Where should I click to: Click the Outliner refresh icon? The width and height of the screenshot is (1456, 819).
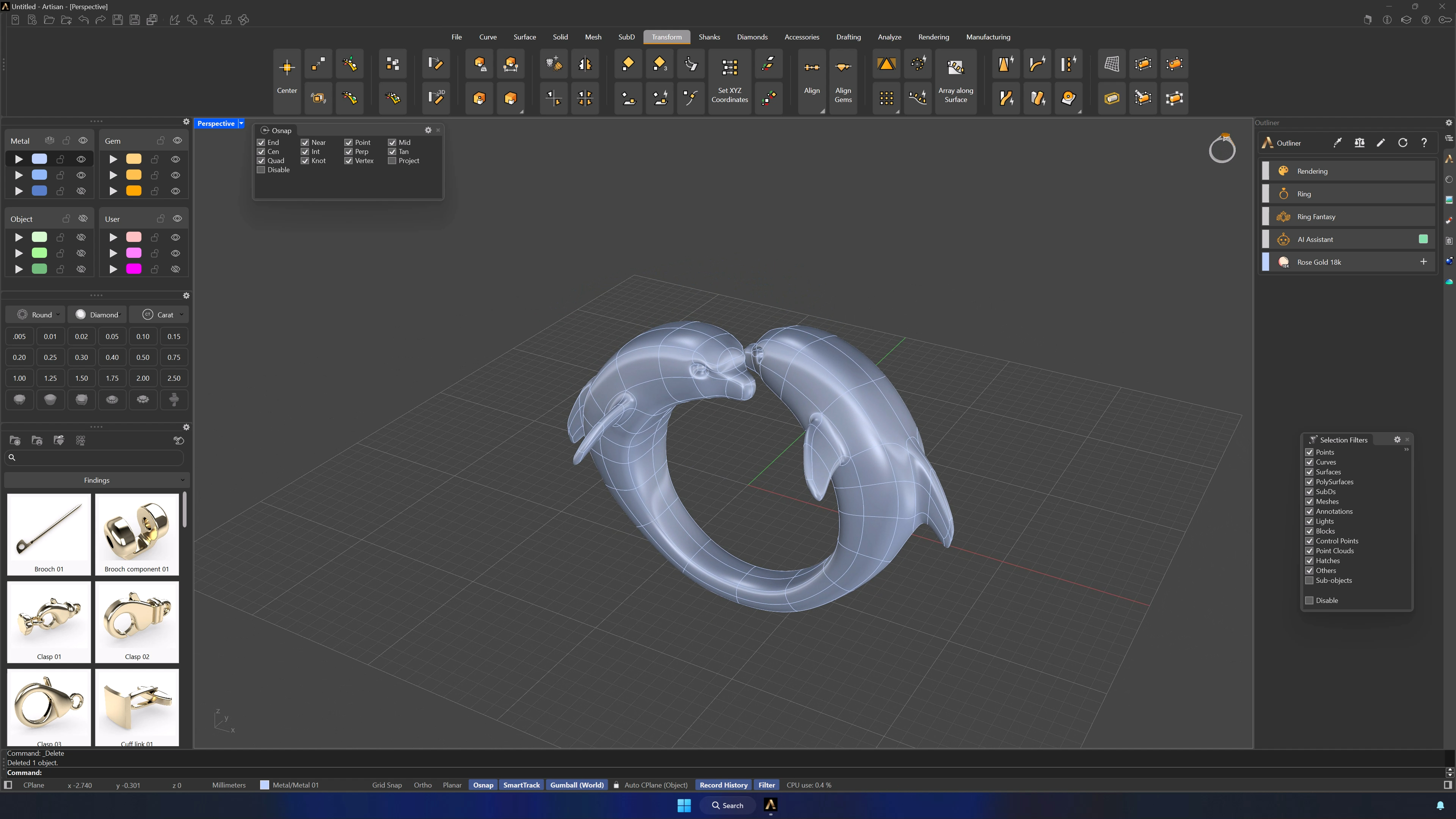1402,143
